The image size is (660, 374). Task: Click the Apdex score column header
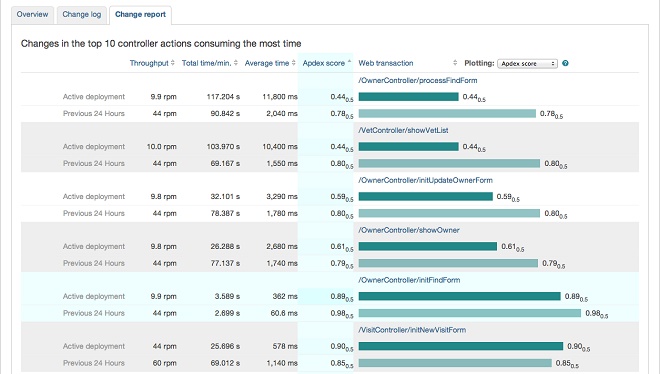click(324, 63)
